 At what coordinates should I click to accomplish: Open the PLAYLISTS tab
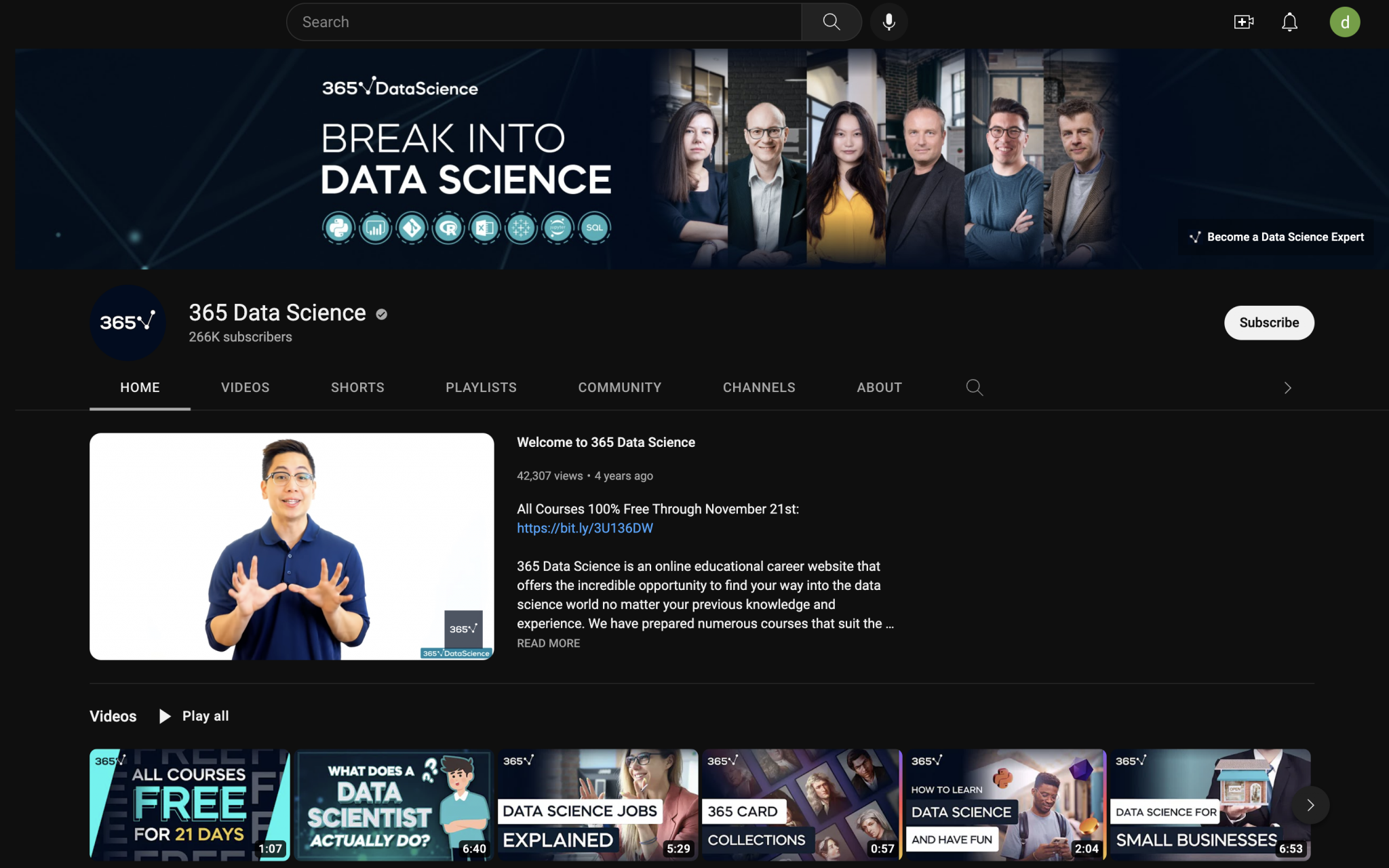pos(481,387)
